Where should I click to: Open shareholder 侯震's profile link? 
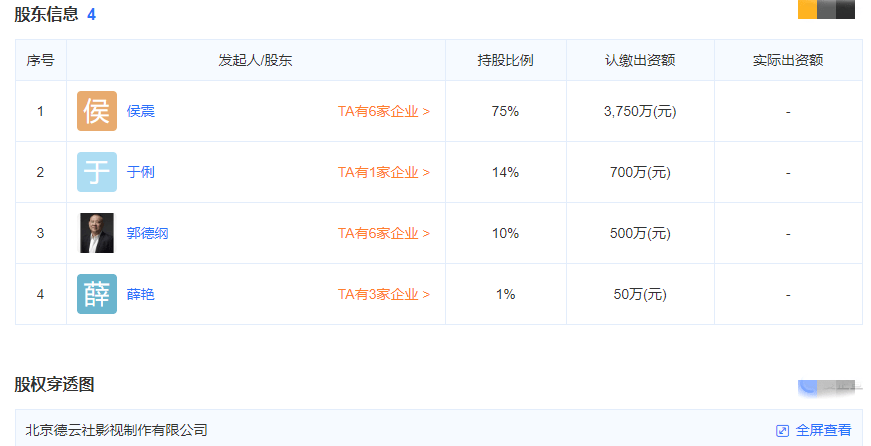coord(141,111)
